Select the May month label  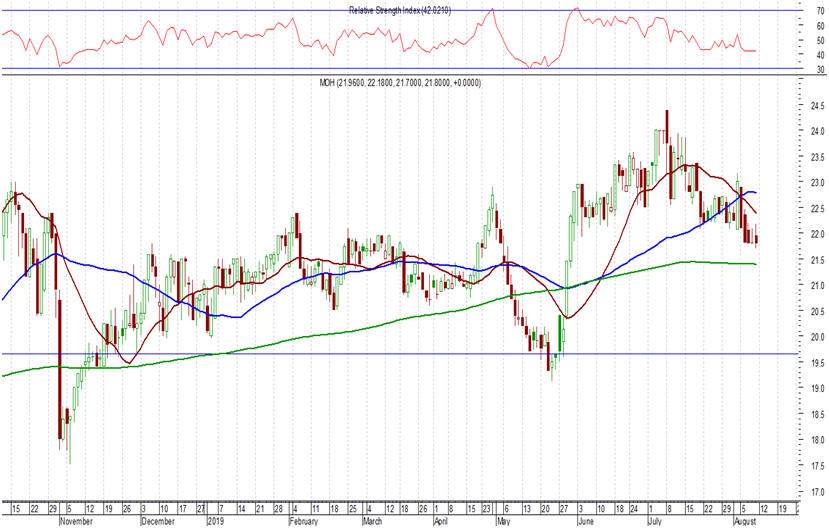point(503,522)
